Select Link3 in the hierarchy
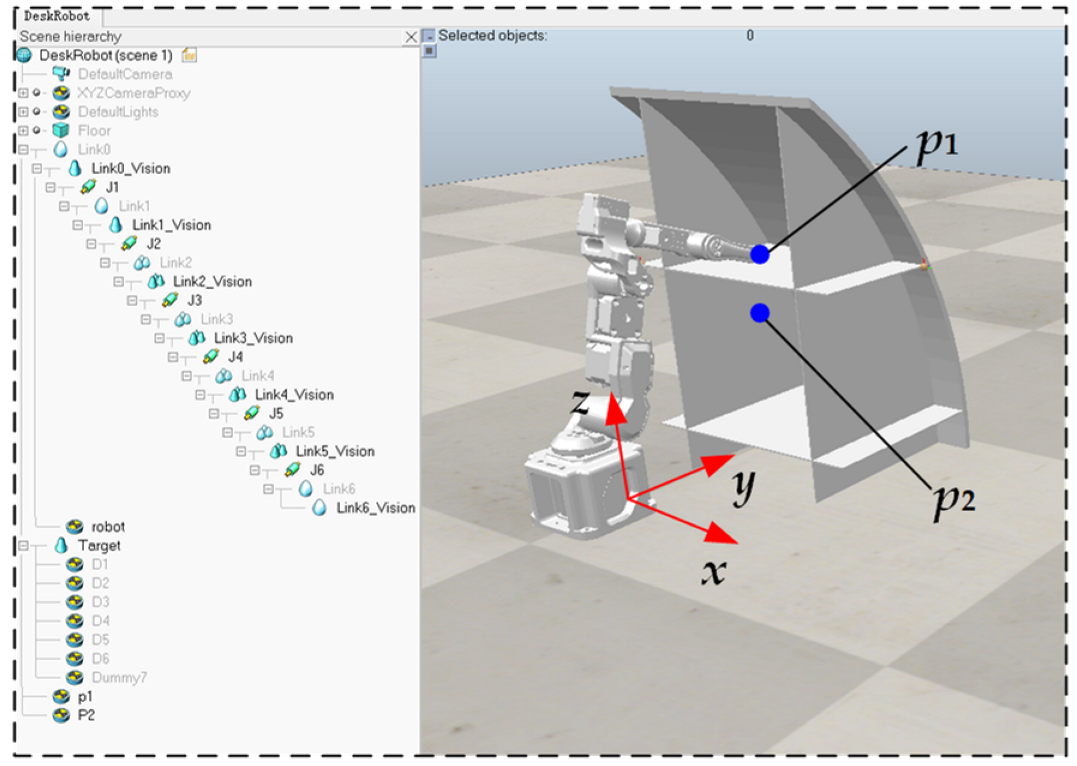This screenshot has height=766, width=1077. click(216, 319)
